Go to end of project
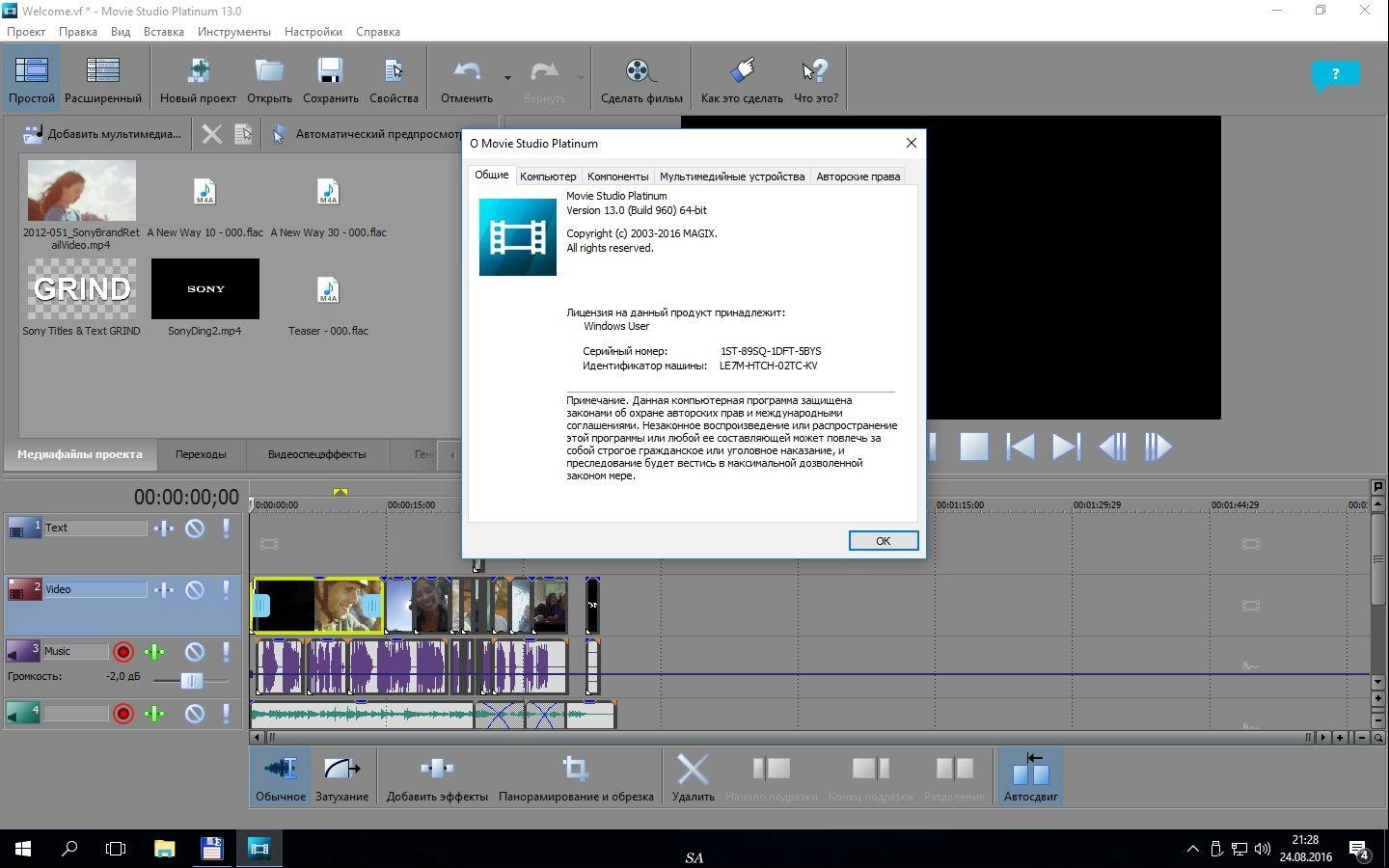Viewport: 1389px width, 868px height. click(1066, 447)
